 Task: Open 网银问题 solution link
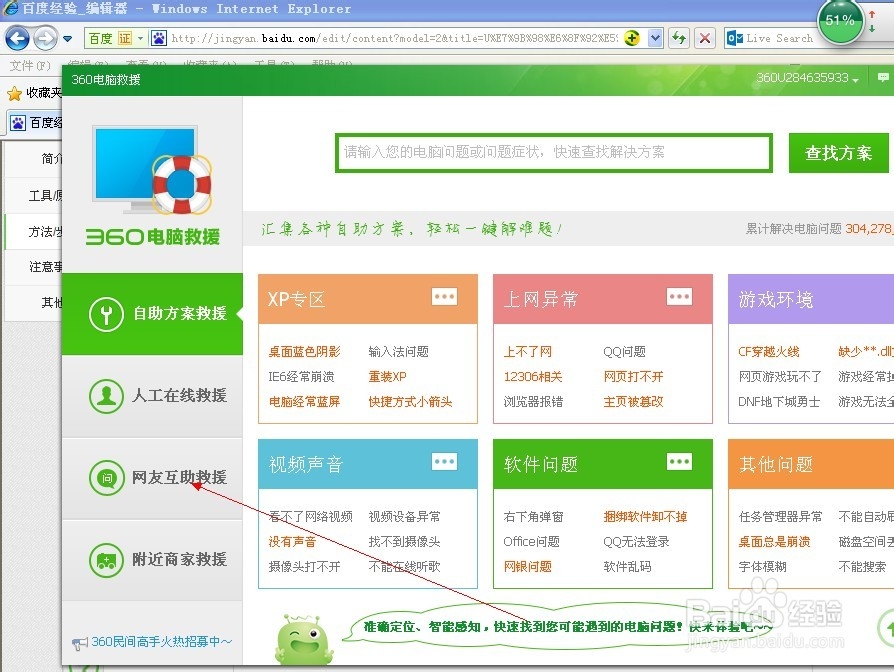[528, 567]
